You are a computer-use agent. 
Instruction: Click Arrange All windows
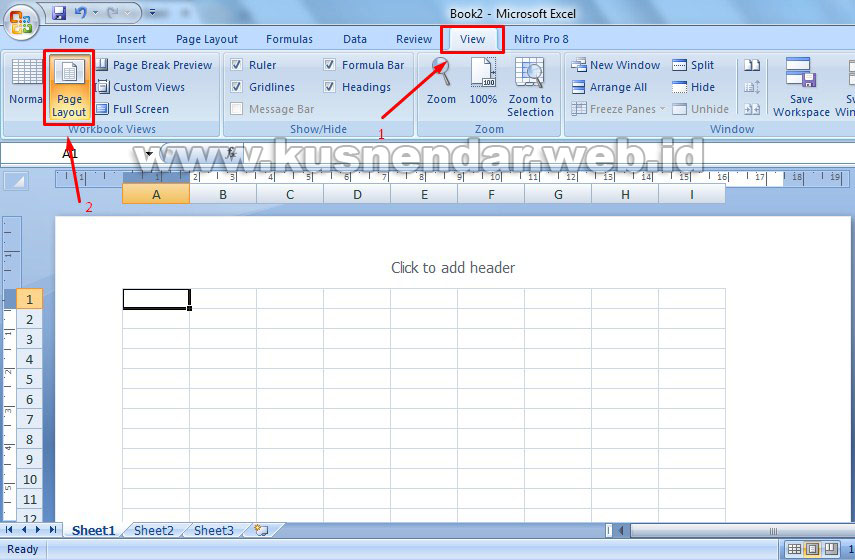(x=609, y=87)
